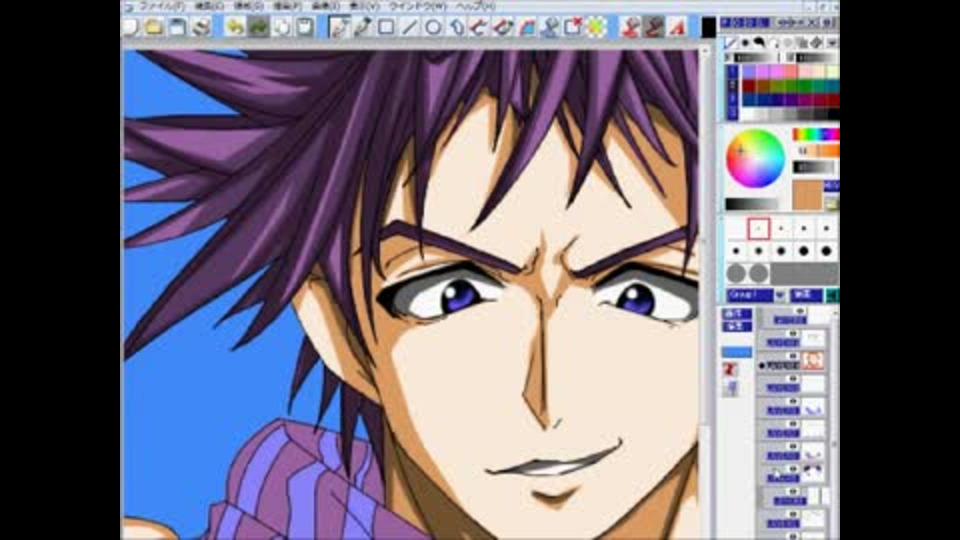Click the light blue swatch left of layers
Image resolution: width=960 pixels, height=540 pixels.
pos(737,352)
